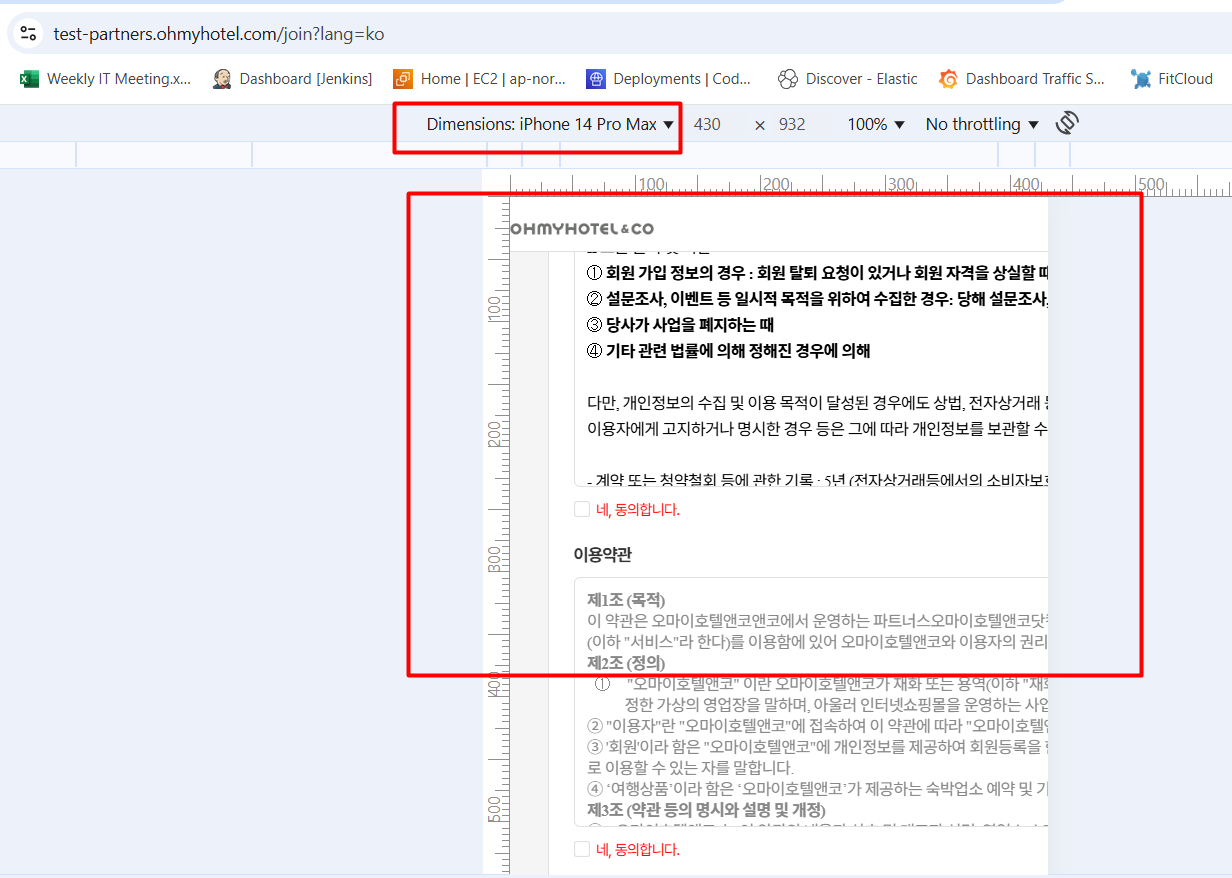Screen dimensions: 1232x878
Task: Click the OHMYHOTEL&CO logo
Action: [582, 229]
